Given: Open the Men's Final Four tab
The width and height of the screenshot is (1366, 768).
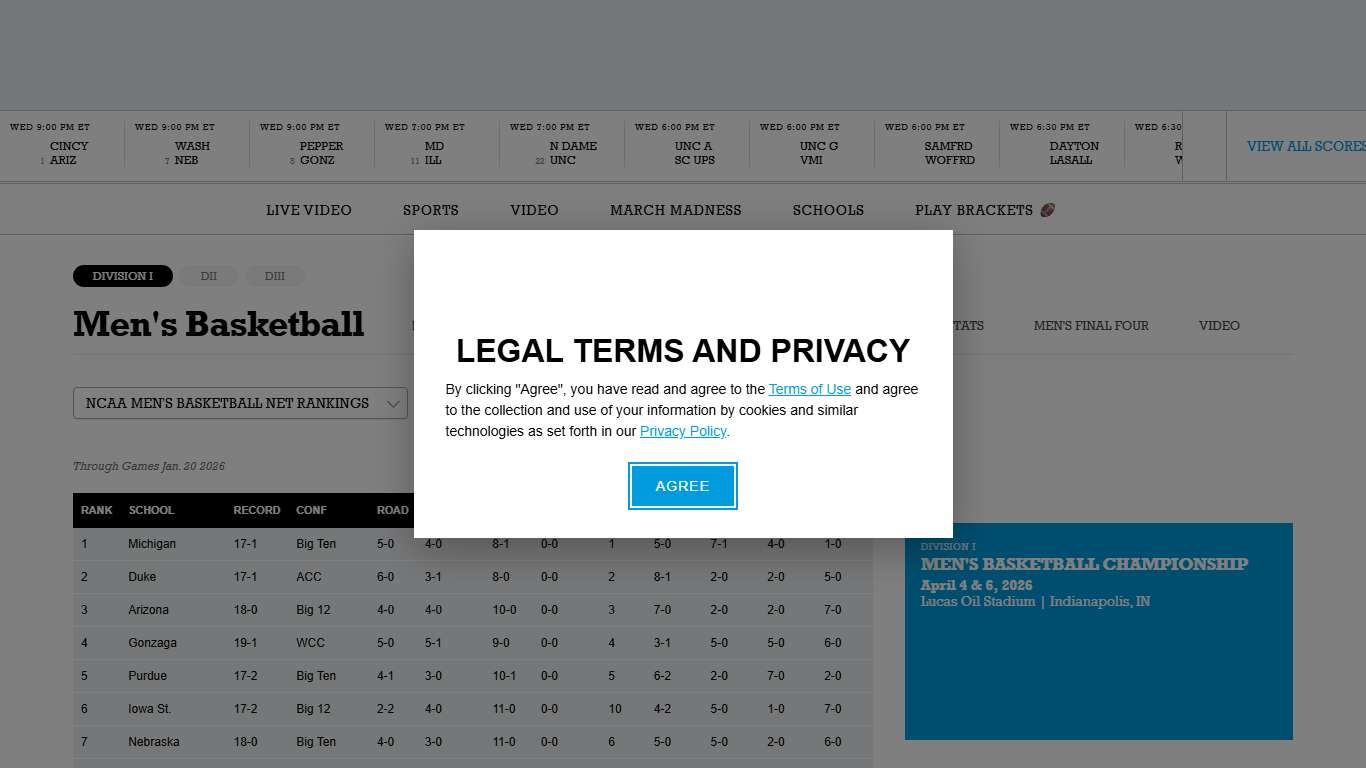Looking at the screenshot, I should 1090,326.
